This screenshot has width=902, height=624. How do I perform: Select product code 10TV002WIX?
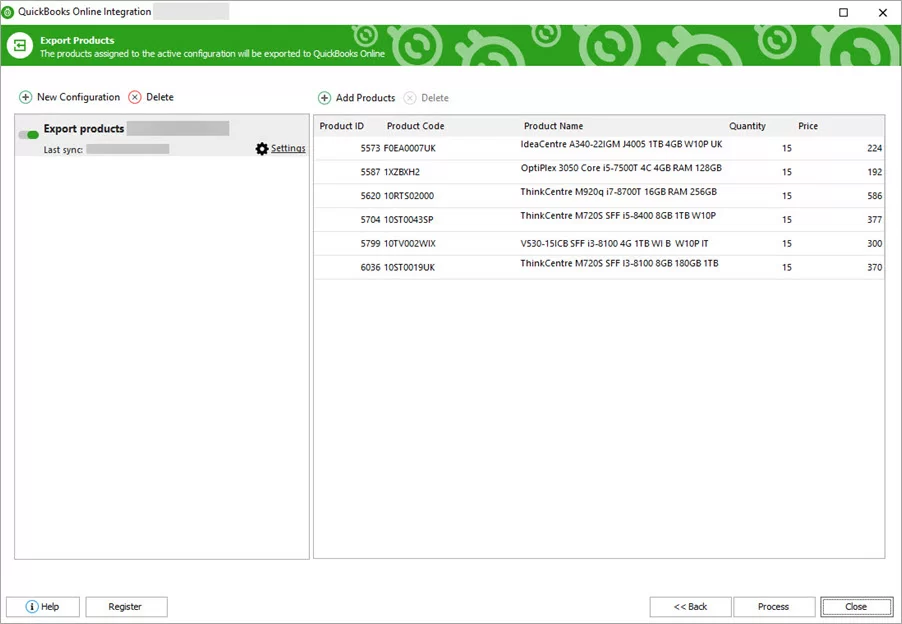coord(410,244)
